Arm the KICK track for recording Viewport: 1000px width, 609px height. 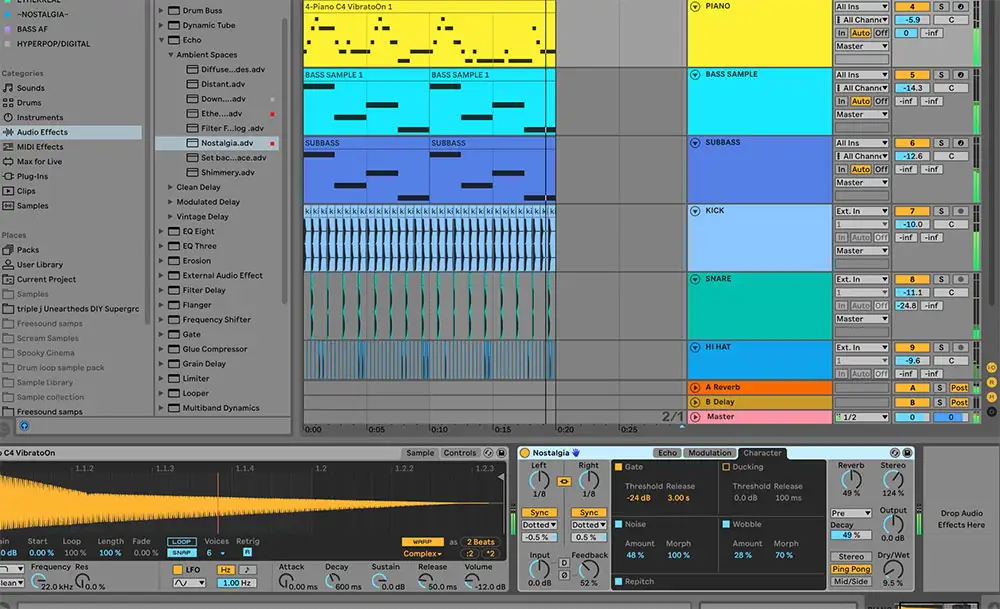tap(961, 211)
